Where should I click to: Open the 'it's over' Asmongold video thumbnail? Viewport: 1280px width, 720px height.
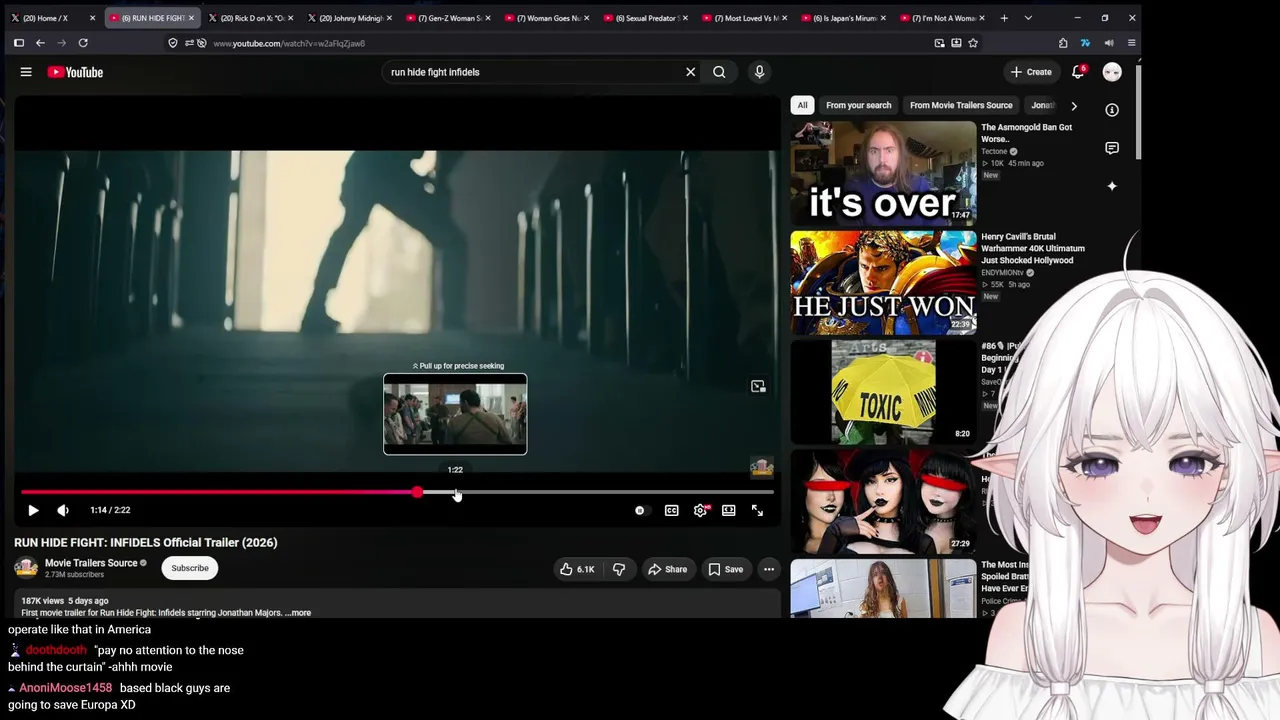coord(883,173)
